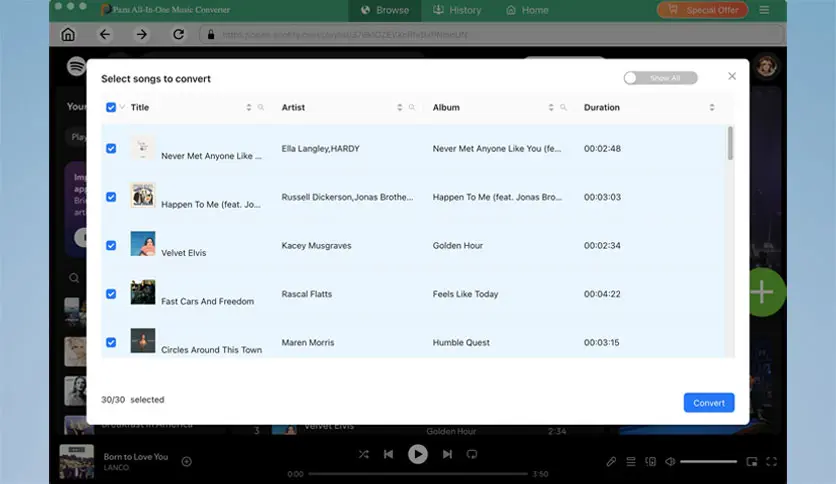
Task: Uncheck Happen To Me song checkbox
Action: [111, 197]
